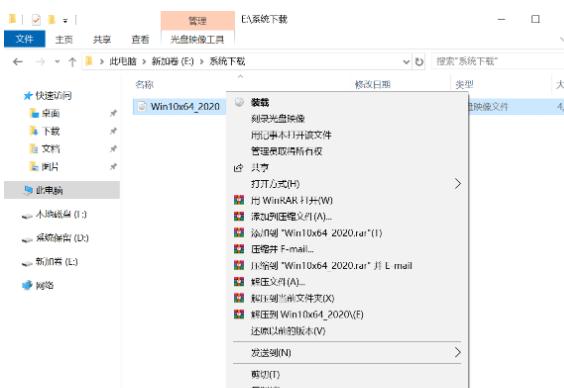The height and width of the screenshot is (388, 564).
Task: Select the 管理 contextual tab header
Action: [197, 21]
